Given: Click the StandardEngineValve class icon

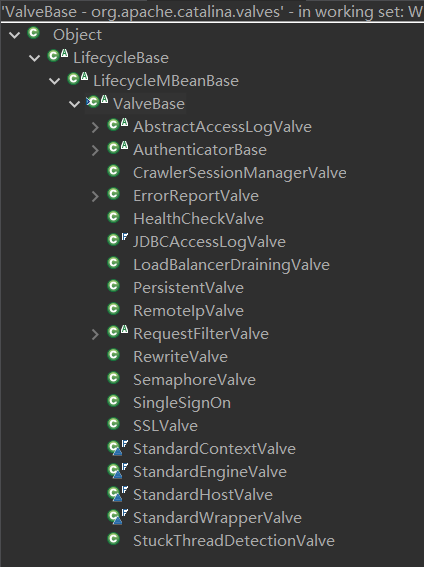Looking at the screenshot, I should click(117, 470).
